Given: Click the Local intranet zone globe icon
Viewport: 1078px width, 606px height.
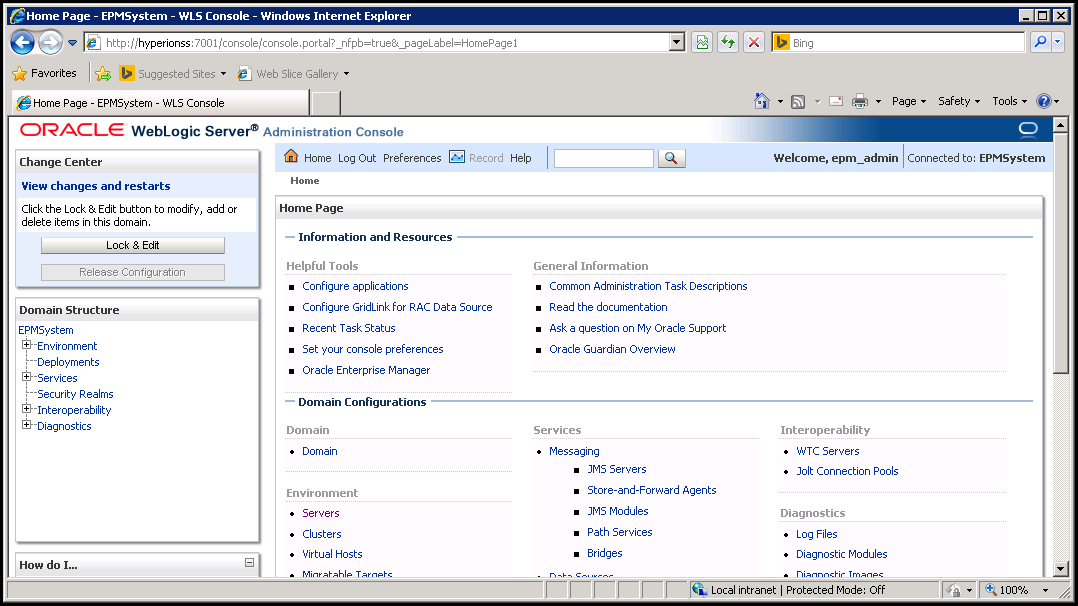Looking at the screenshot, I should click(700, 589).
